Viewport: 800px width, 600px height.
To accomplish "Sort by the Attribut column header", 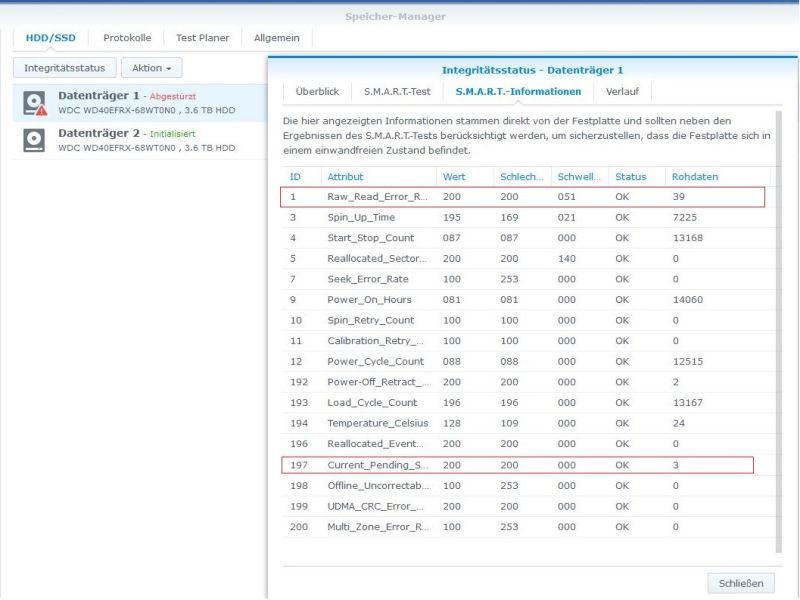I will [x=379, y=177].
